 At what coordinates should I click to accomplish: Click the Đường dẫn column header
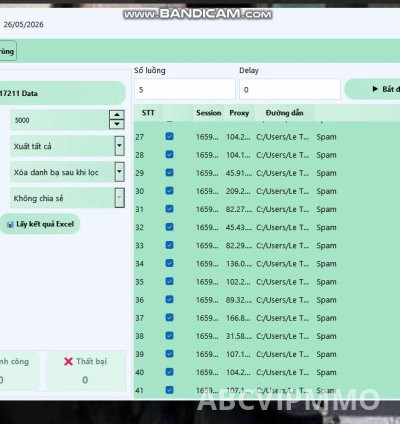coord(284,113)
